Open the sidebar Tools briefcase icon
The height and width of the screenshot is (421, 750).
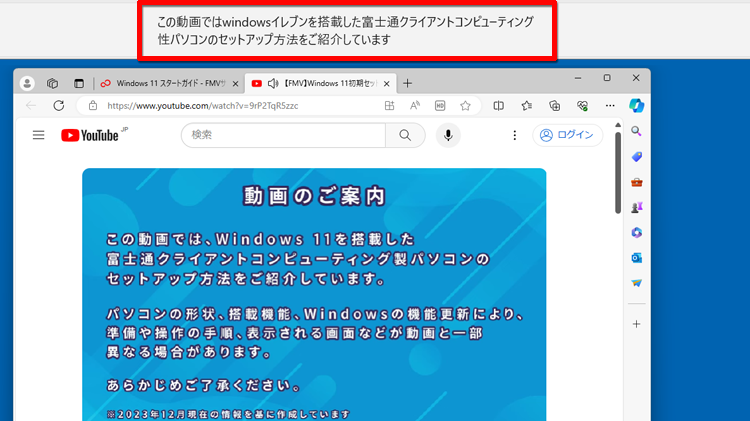tap(636, 182)
